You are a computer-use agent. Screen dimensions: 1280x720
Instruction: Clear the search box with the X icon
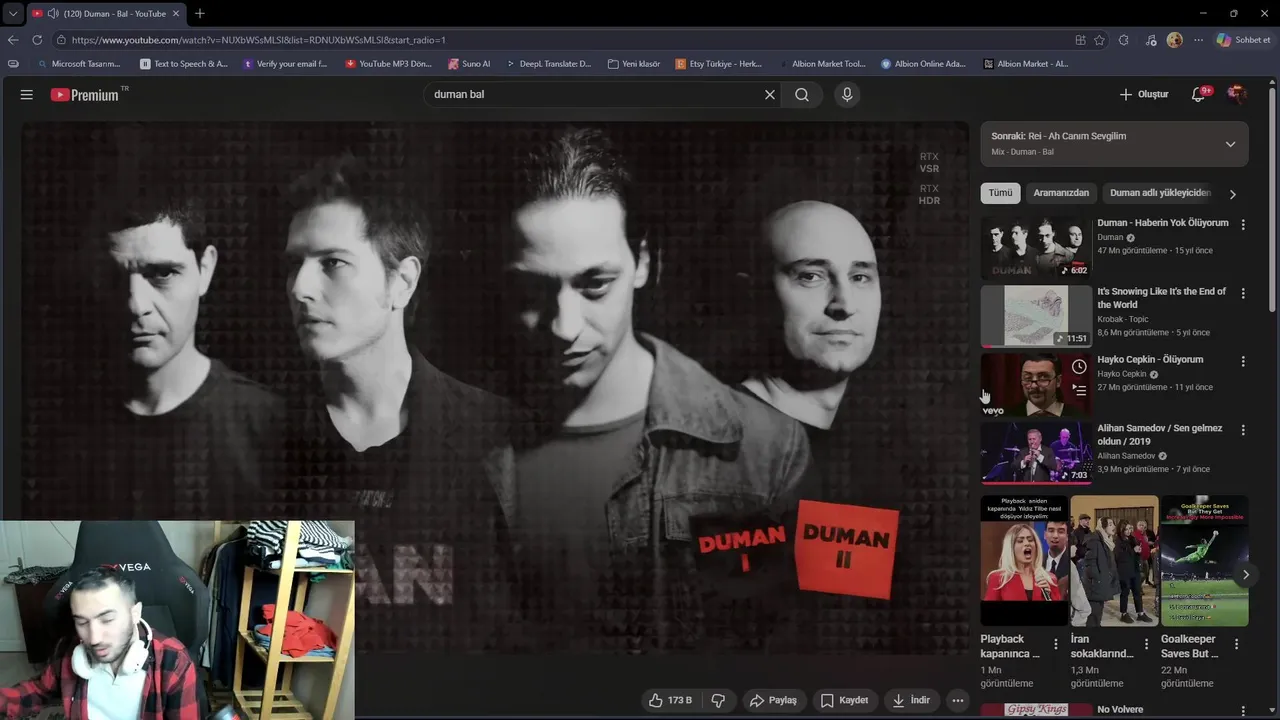click(x=770, y=95)
